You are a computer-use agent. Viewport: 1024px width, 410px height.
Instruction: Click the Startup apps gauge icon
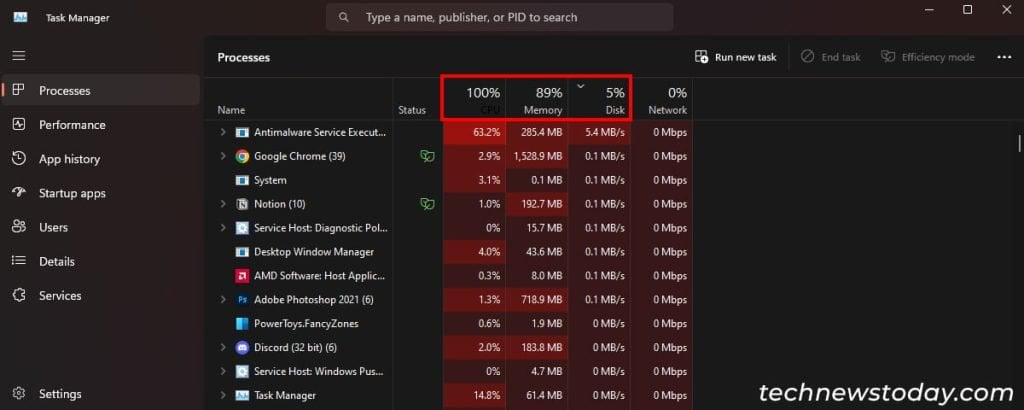[x=19, y=193]
